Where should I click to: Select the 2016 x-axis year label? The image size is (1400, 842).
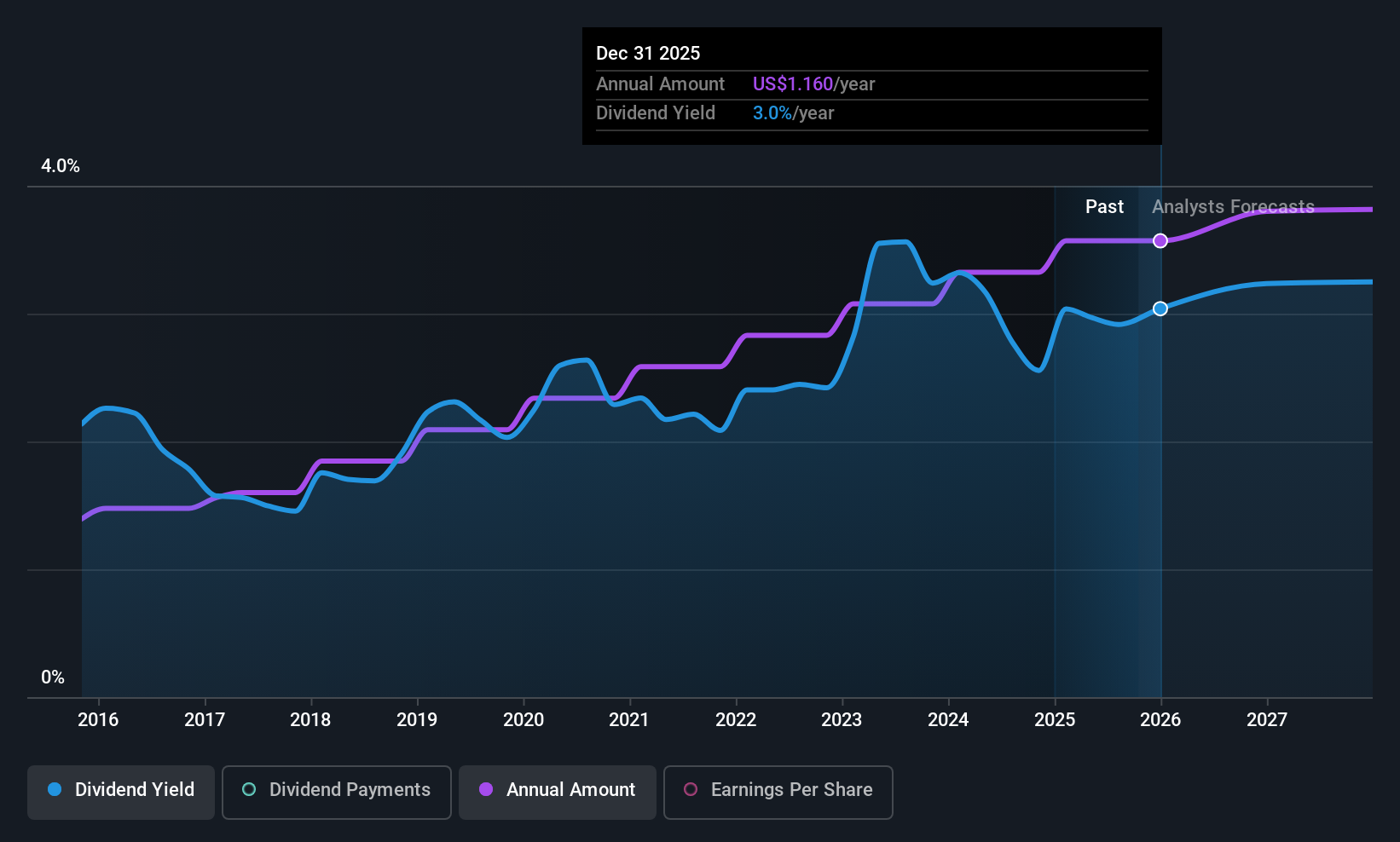tap(98, 720)
